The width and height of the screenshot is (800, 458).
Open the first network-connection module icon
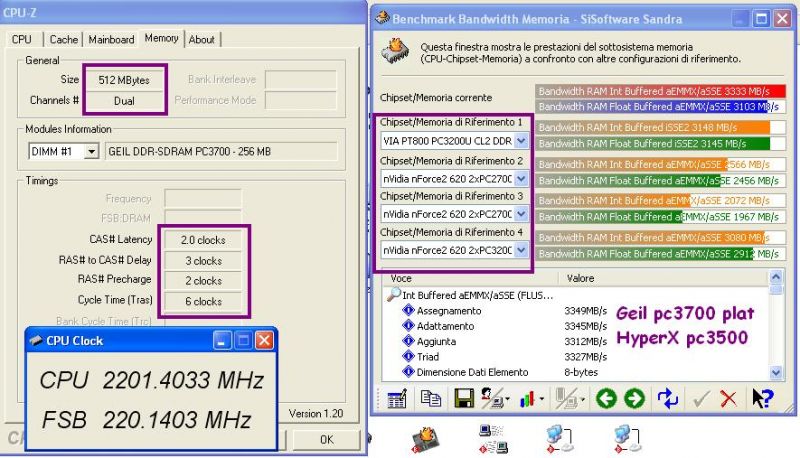[x=559, y=439]
